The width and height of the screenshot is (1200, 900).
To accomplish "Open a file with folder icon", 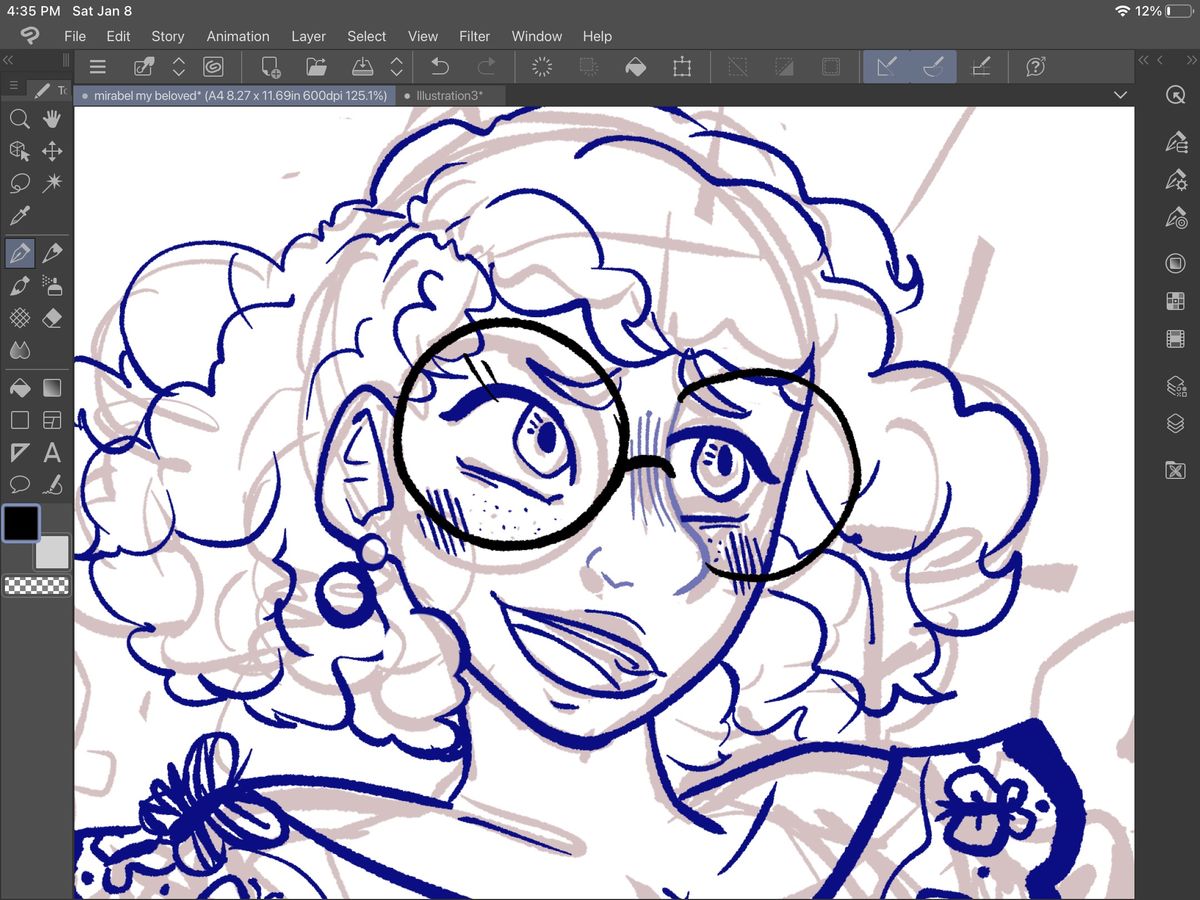I will (317, 67).
